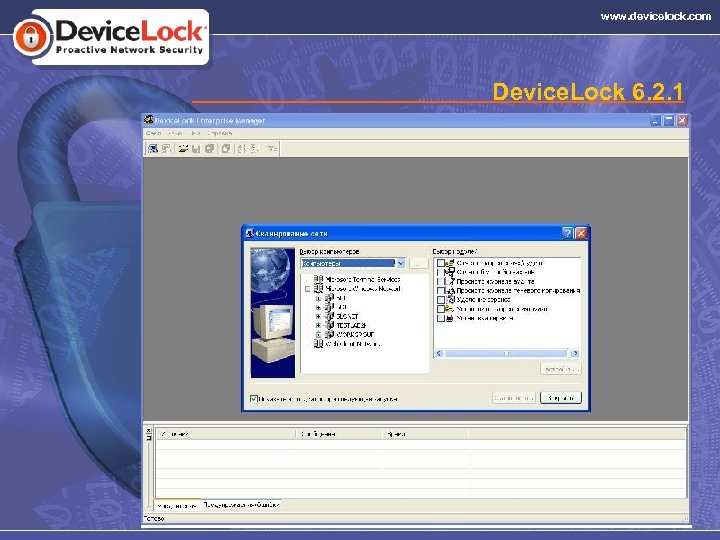
Task: Uncheck the show-dialog-at-next-startup checkbox
Action: pos(253,399)
